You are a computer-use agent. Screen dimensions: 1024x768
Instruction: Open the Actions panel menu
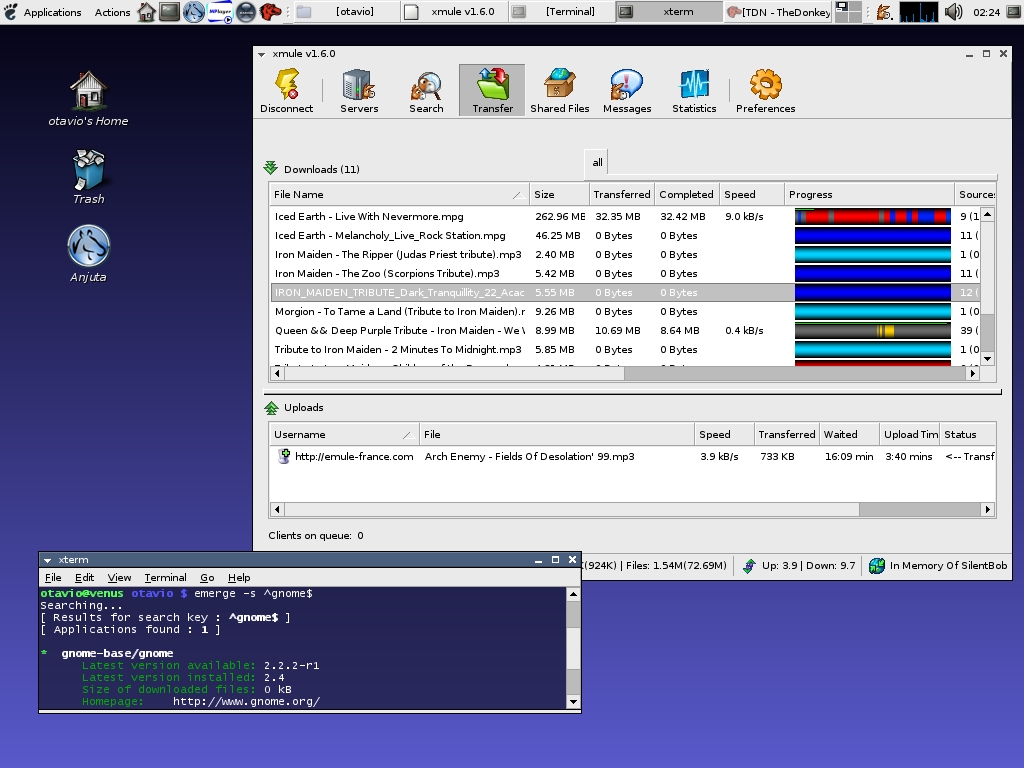112,12
